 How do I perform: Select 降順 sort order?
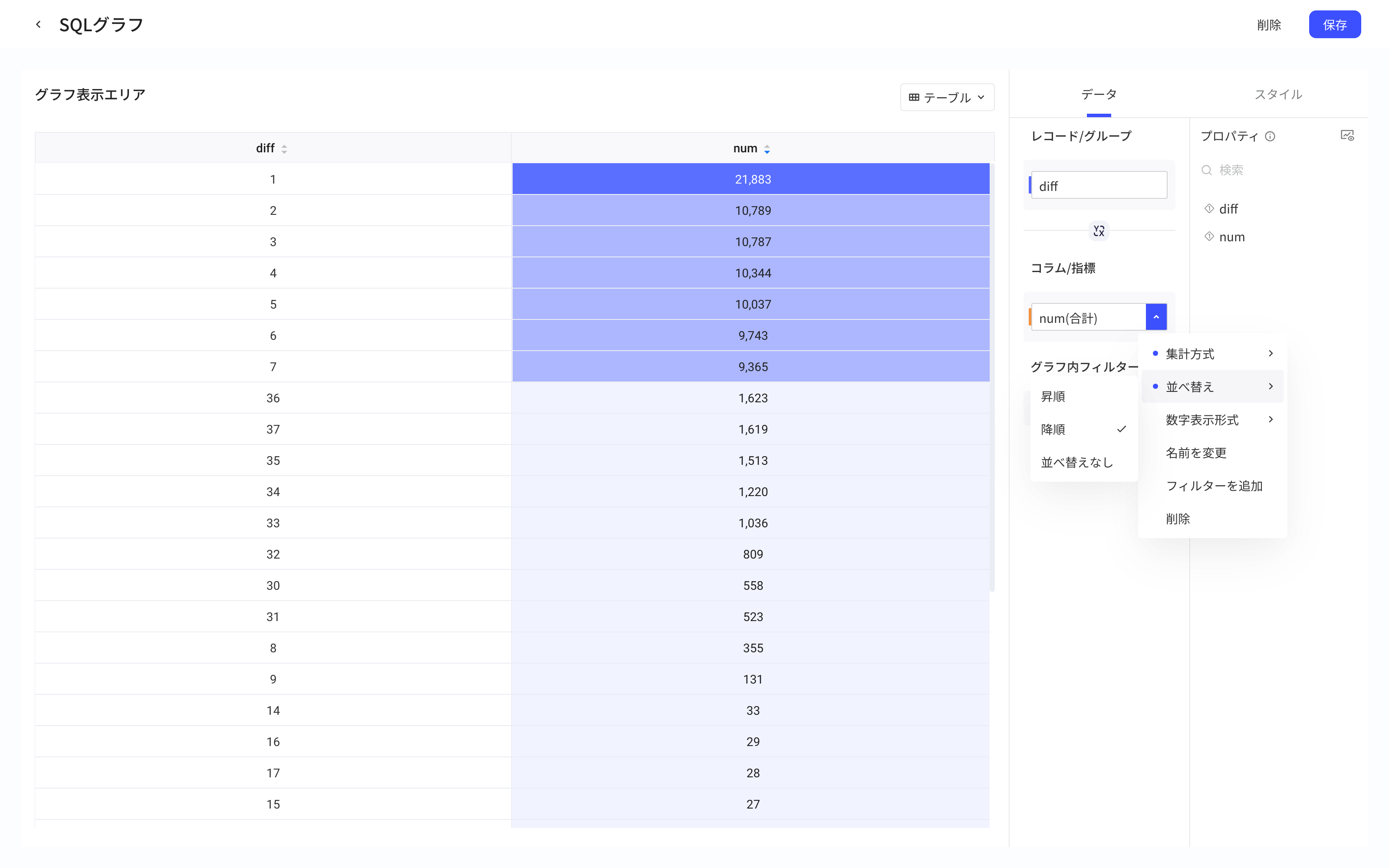point(1084,429)
